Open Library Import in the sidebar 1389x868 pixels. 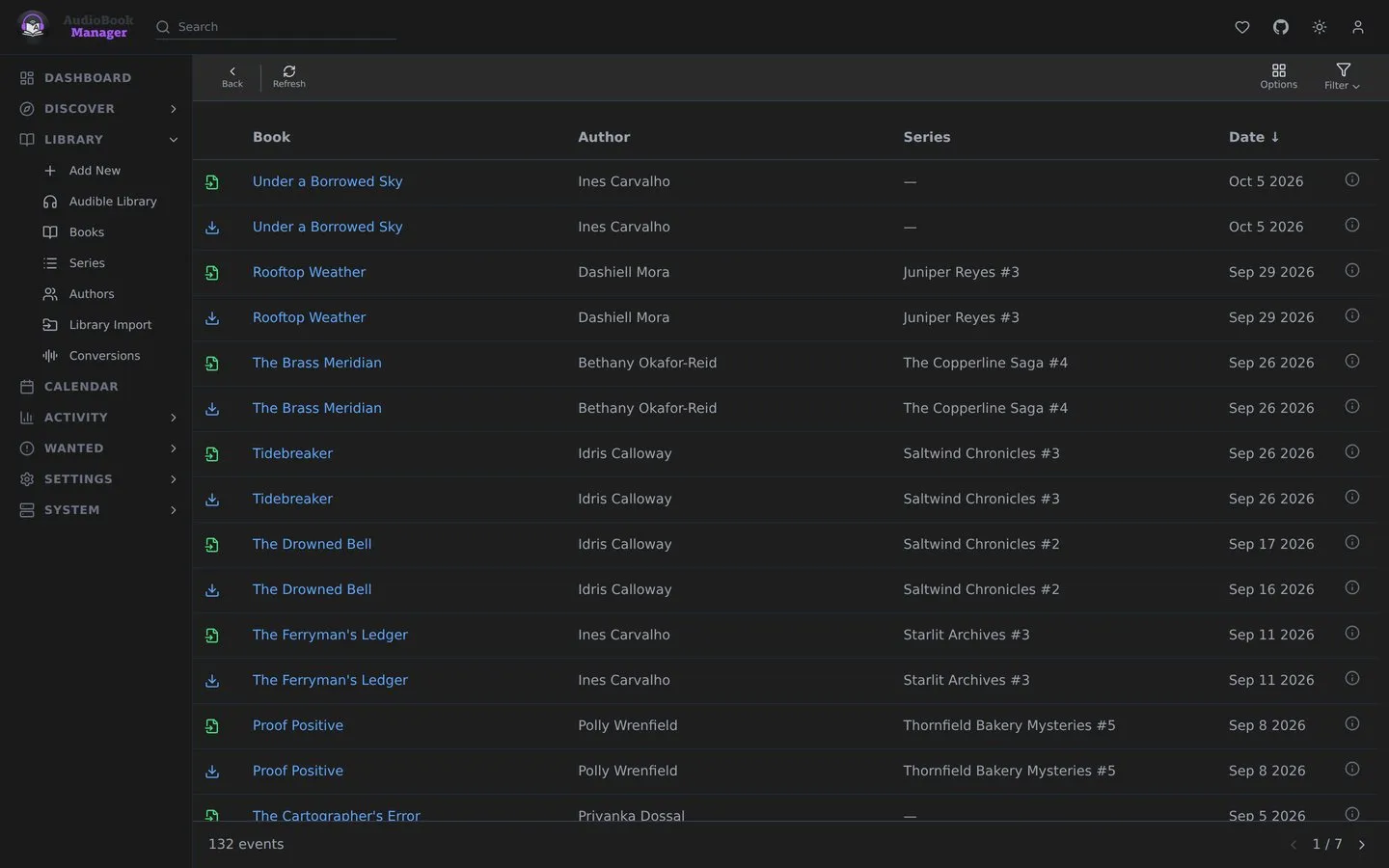pos(110,325)
